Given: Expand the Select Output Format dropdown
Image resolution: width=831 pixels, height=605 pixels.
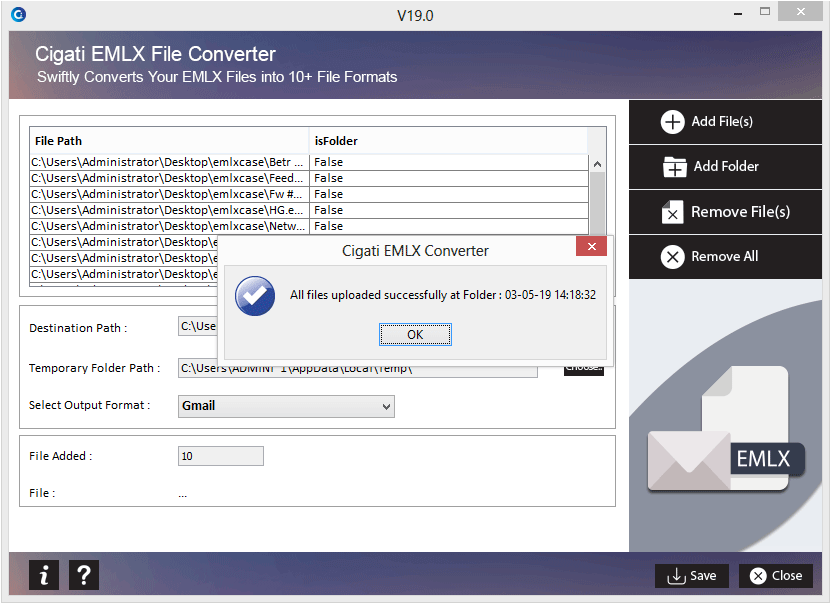Looking at the screenshot, I should [286, 406].
